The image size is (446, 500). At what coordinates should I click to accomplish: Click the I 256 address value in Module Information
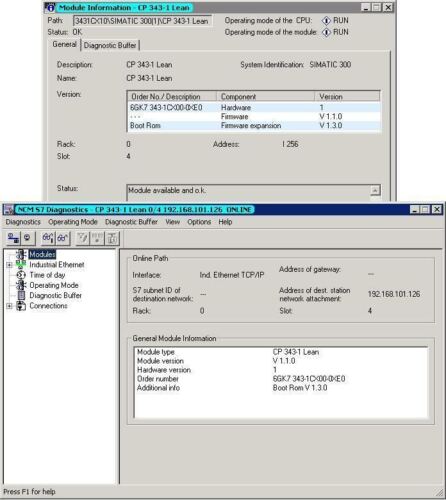[x=290, y=144]
